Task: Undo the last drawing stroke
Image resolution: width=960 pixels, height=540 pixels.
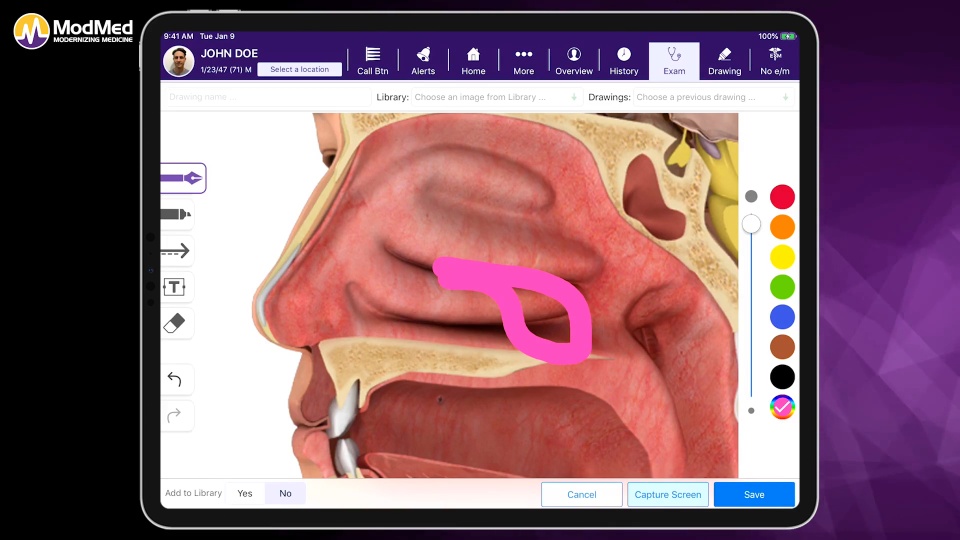Action: (175, 380)
